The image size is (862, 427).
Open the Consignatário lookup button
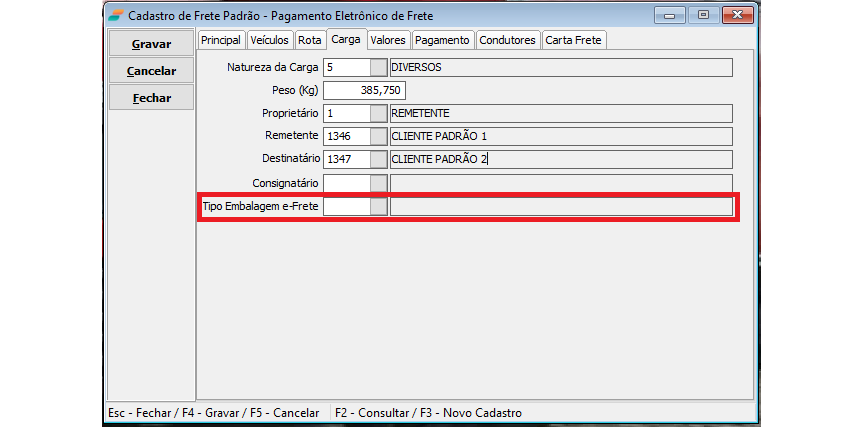pyautogui.click(x=378, y=183)
